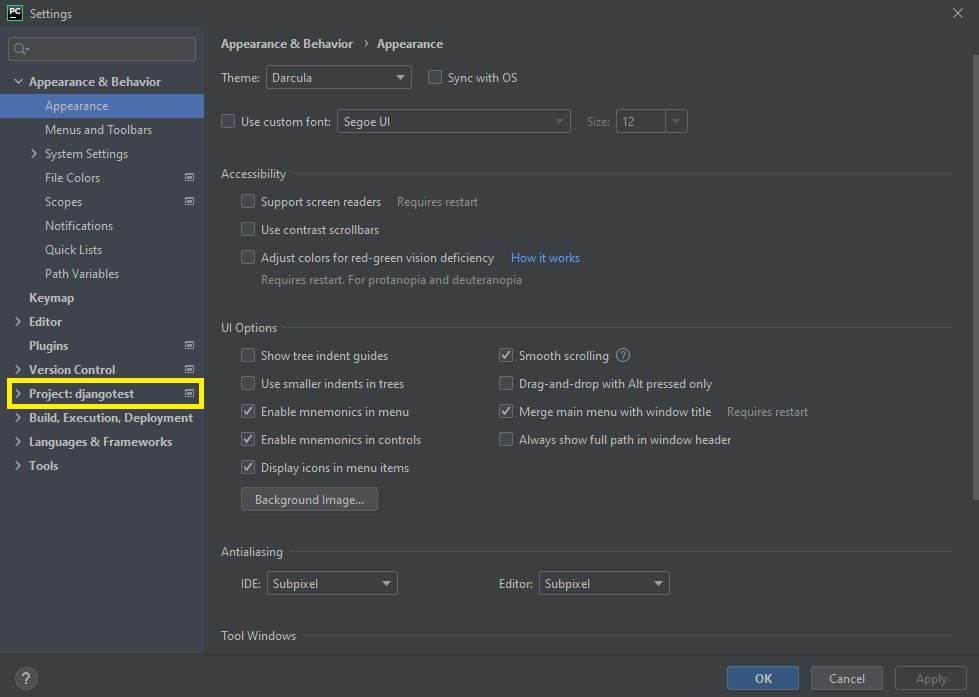The image size is (979, 697).
Task: Click project-level icon beside Scopes
Action: click(189, 201)
